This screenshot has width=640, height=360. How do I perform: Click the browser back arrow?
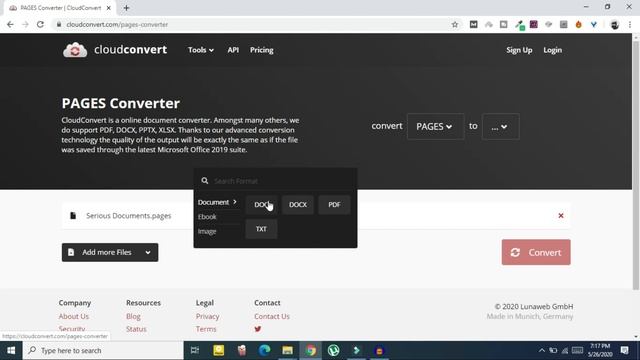10,24
